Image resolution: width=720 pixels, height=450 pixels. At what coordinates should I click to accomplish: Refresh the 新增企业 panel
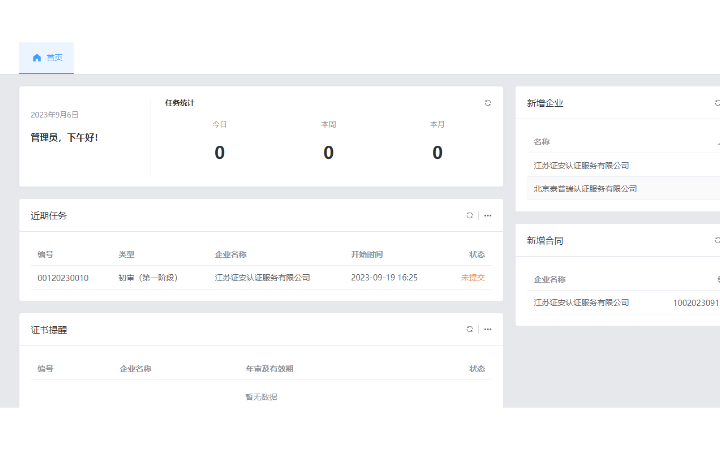click(717, 103)
